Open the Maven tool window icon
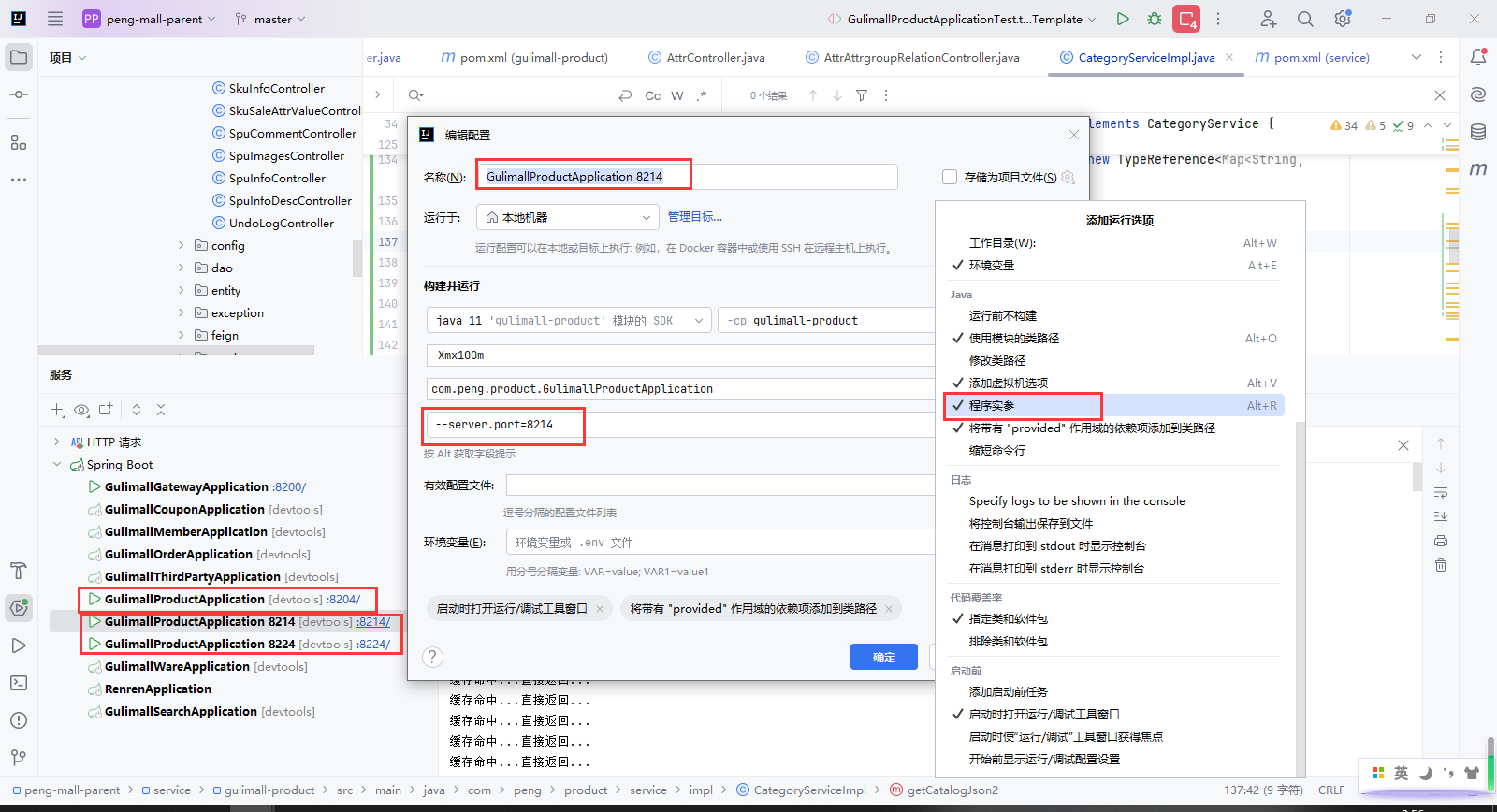The height and width of the screenshot is (812, 1497). click(x=1478, y=169)
